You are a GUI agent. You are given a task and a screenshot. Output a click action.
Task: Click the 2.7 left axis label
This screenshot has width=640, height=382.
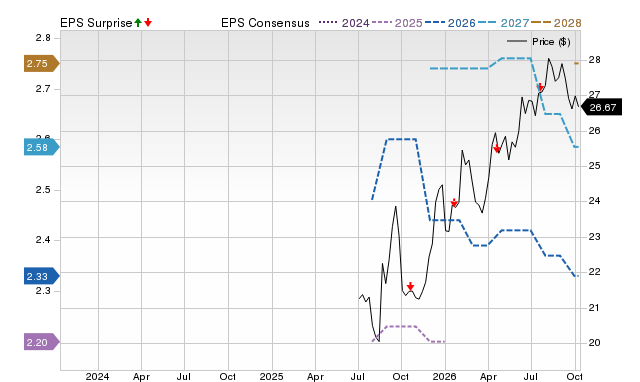coord(43,89)
